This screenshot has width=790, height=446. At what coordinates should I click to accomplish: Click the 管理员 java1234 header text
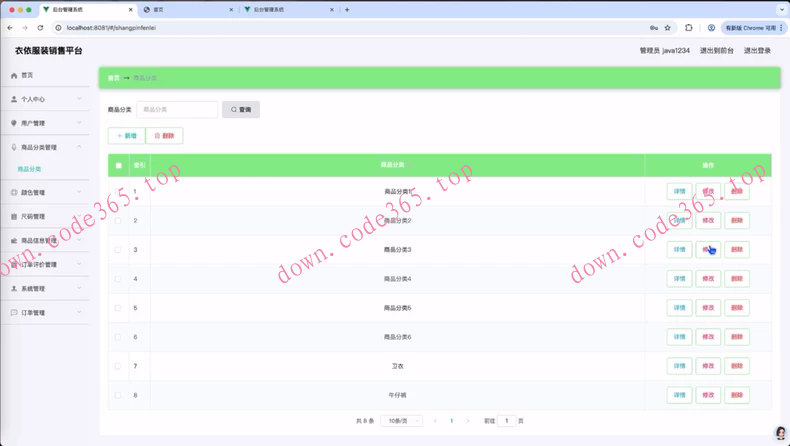[665, 50]
